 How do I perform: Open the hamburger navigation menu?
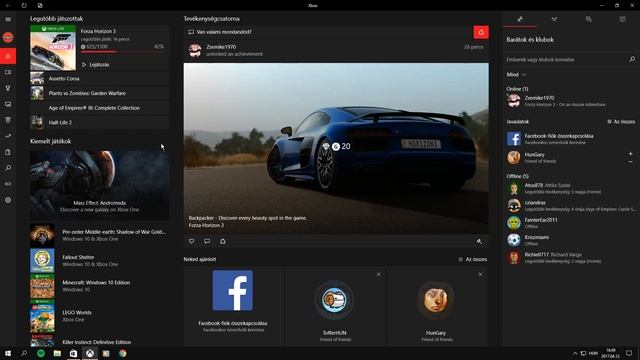click(x=8, y=19)
